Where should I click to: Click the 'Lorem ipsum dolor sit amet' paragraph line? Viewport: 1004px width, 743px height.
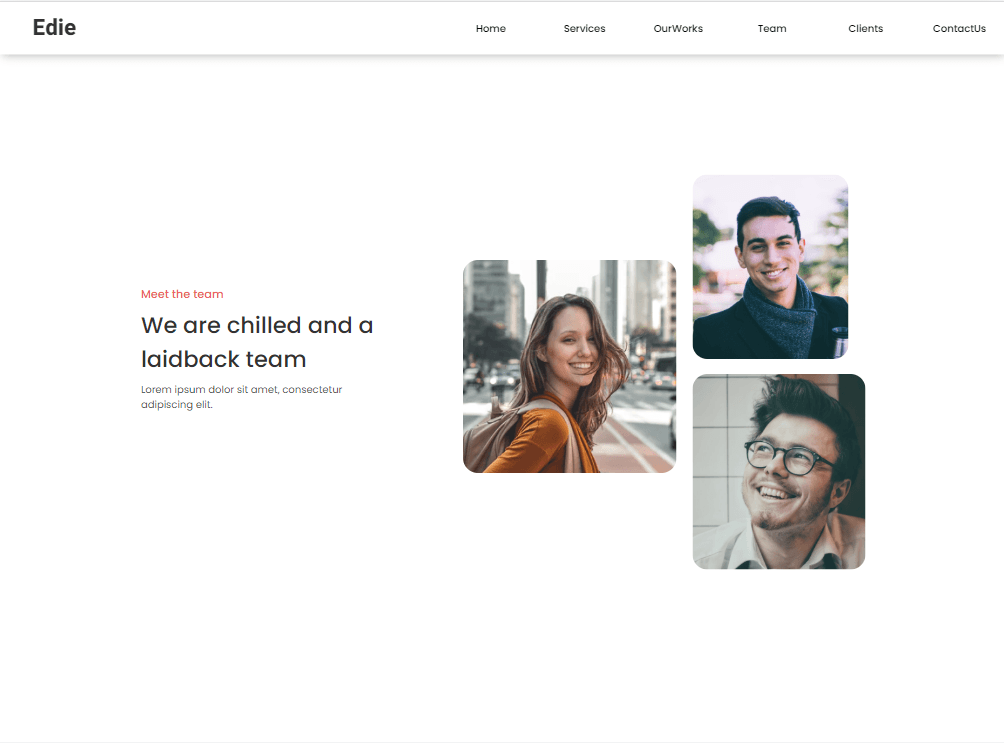tap(241, 389)
